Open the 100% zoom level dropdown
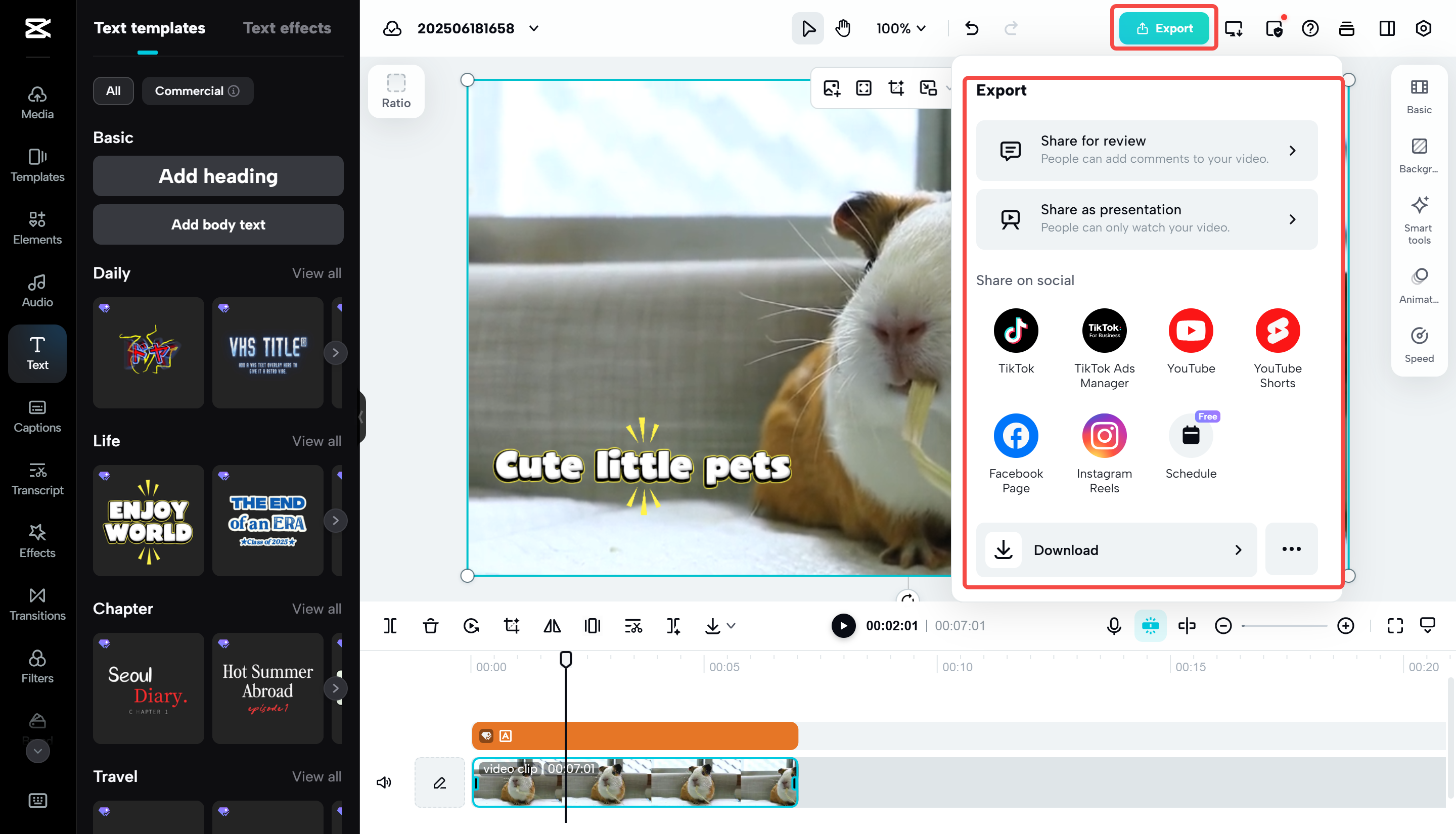Screen dimensions: 1456x834 coord(900,28)
